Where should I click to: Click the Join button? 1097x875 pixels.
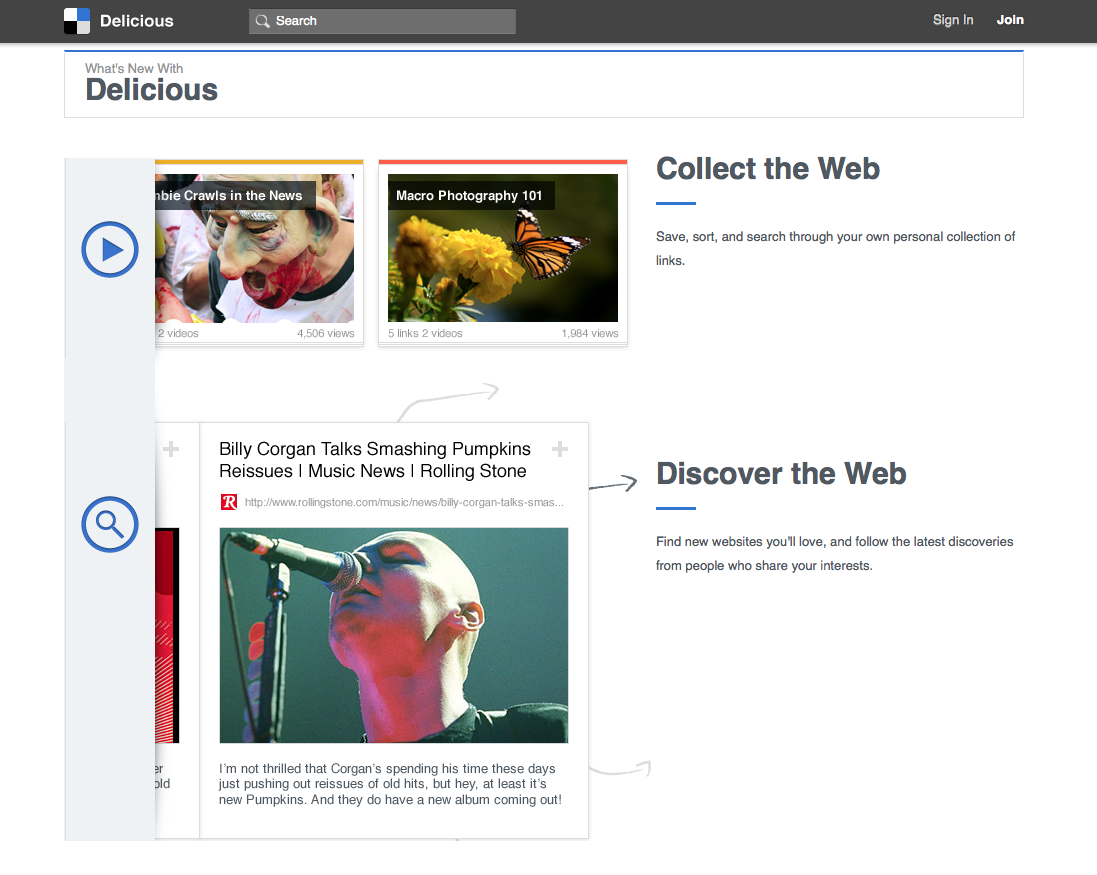(1010, 20)
